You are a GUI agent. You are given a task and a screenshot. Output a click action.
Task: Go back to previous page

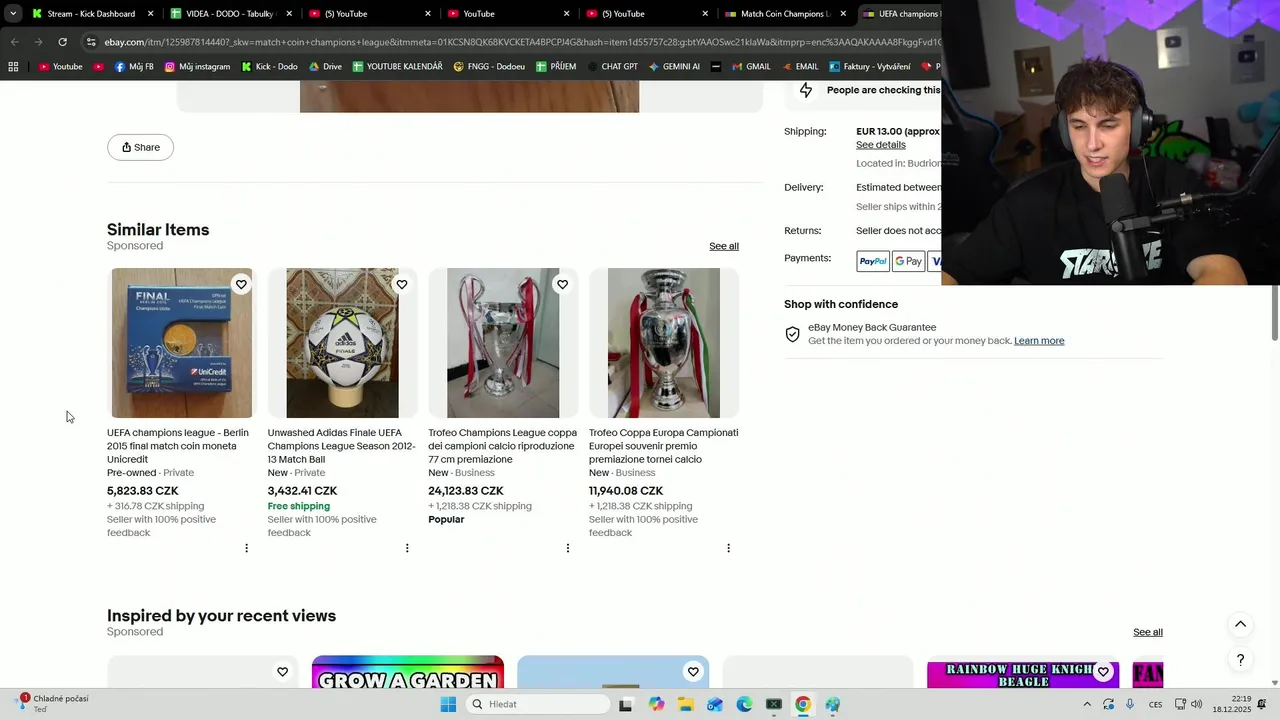(14, 42)
